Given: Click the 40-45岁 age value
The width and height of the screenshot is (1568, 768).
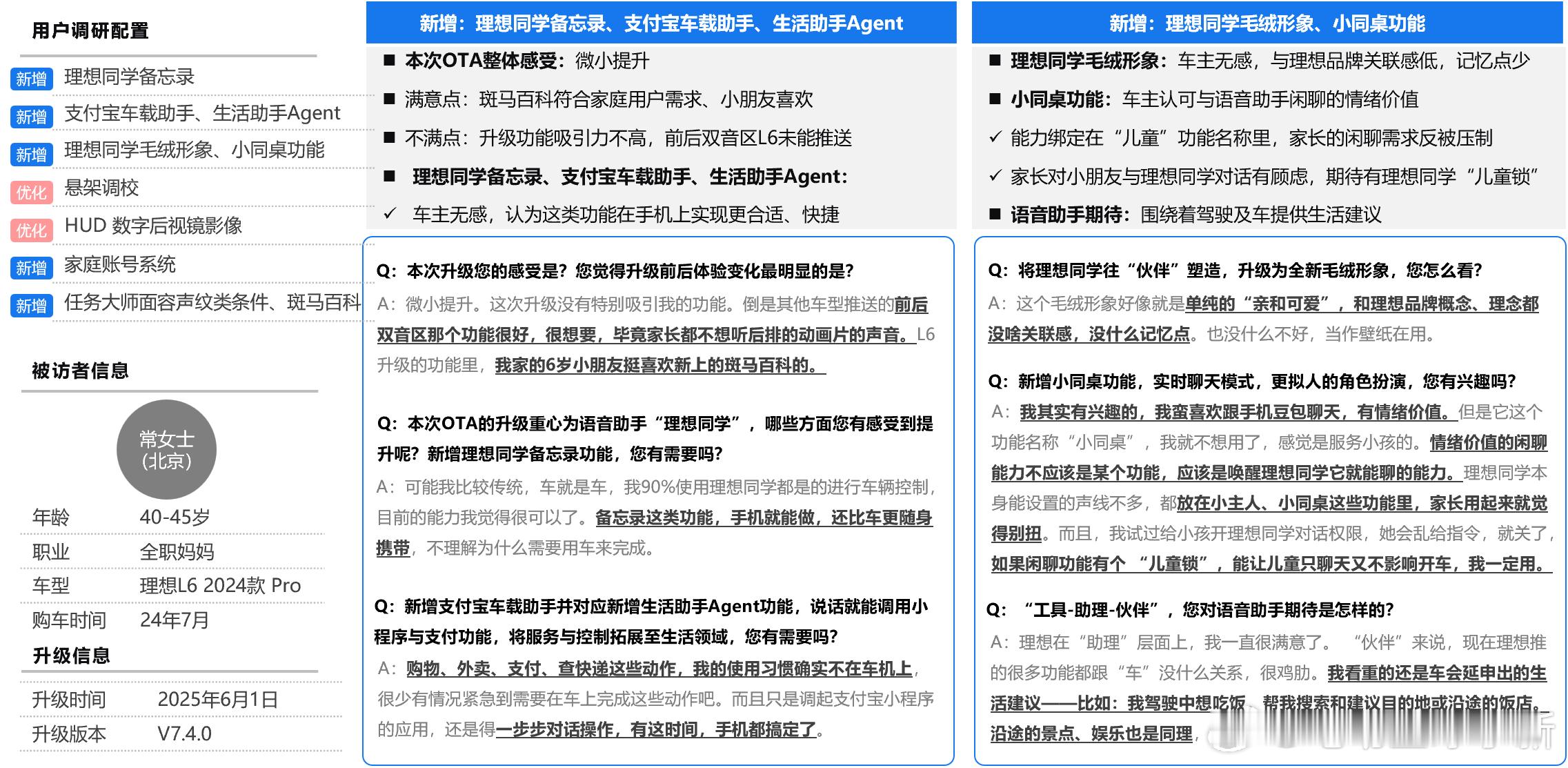Looking at the screenshot, I should (175, 517).
